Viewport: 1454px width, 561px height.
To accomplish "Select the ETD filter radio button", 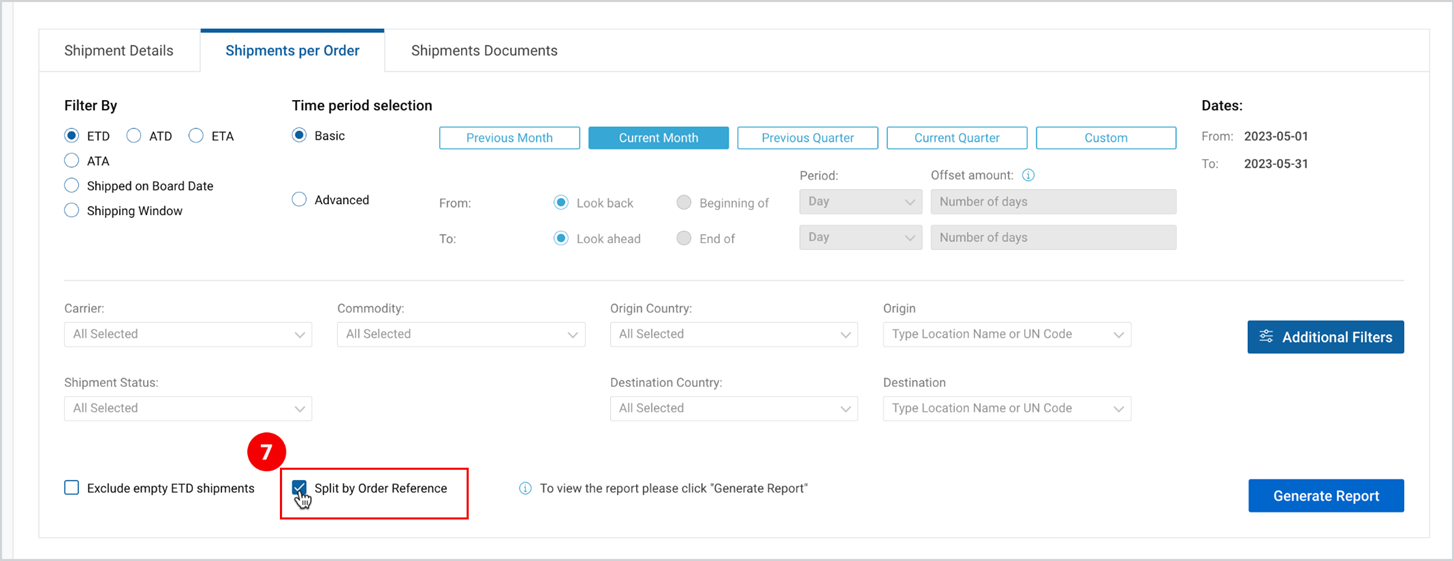I will (71, 136).
